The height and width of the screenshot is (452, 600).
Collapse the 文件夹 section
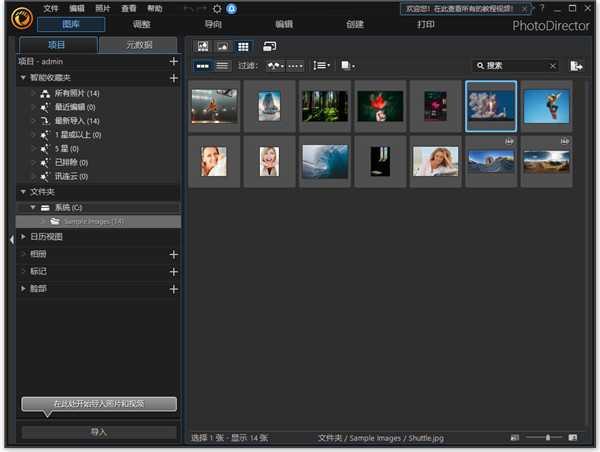point(24,190)
